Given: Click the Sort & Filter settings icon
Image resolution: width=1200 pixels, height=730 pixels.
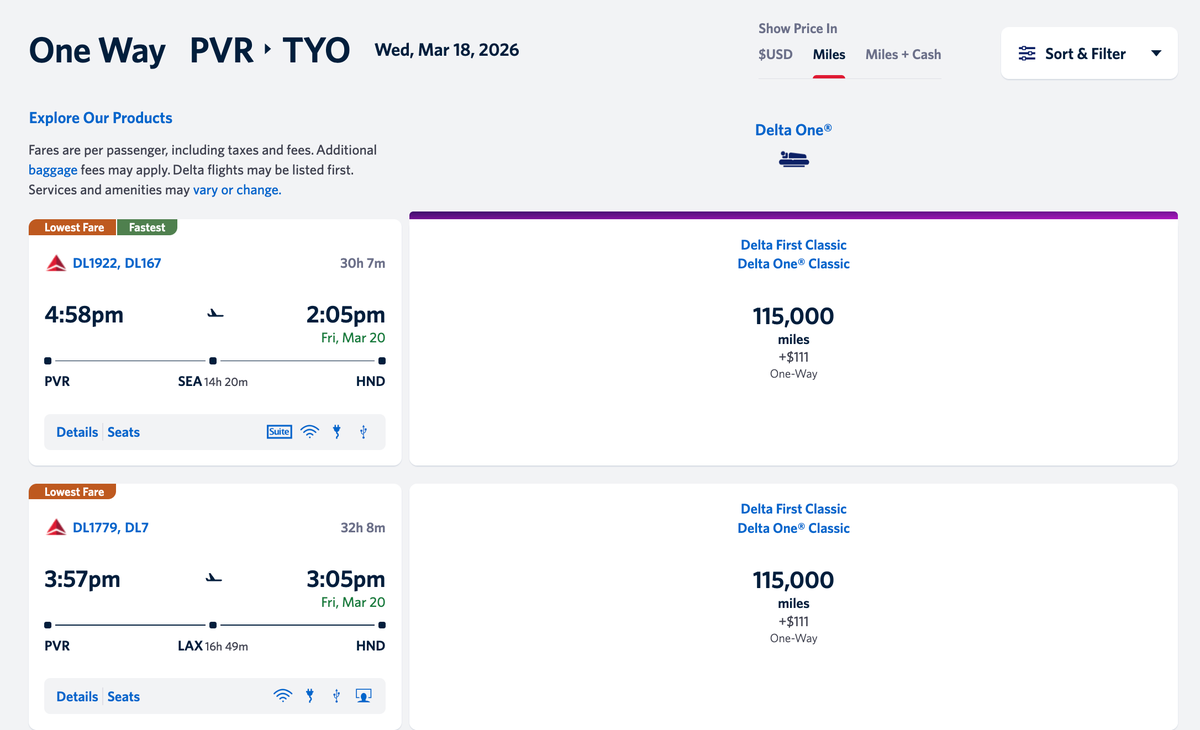Looking at the screenshot, I should 1027,53.
